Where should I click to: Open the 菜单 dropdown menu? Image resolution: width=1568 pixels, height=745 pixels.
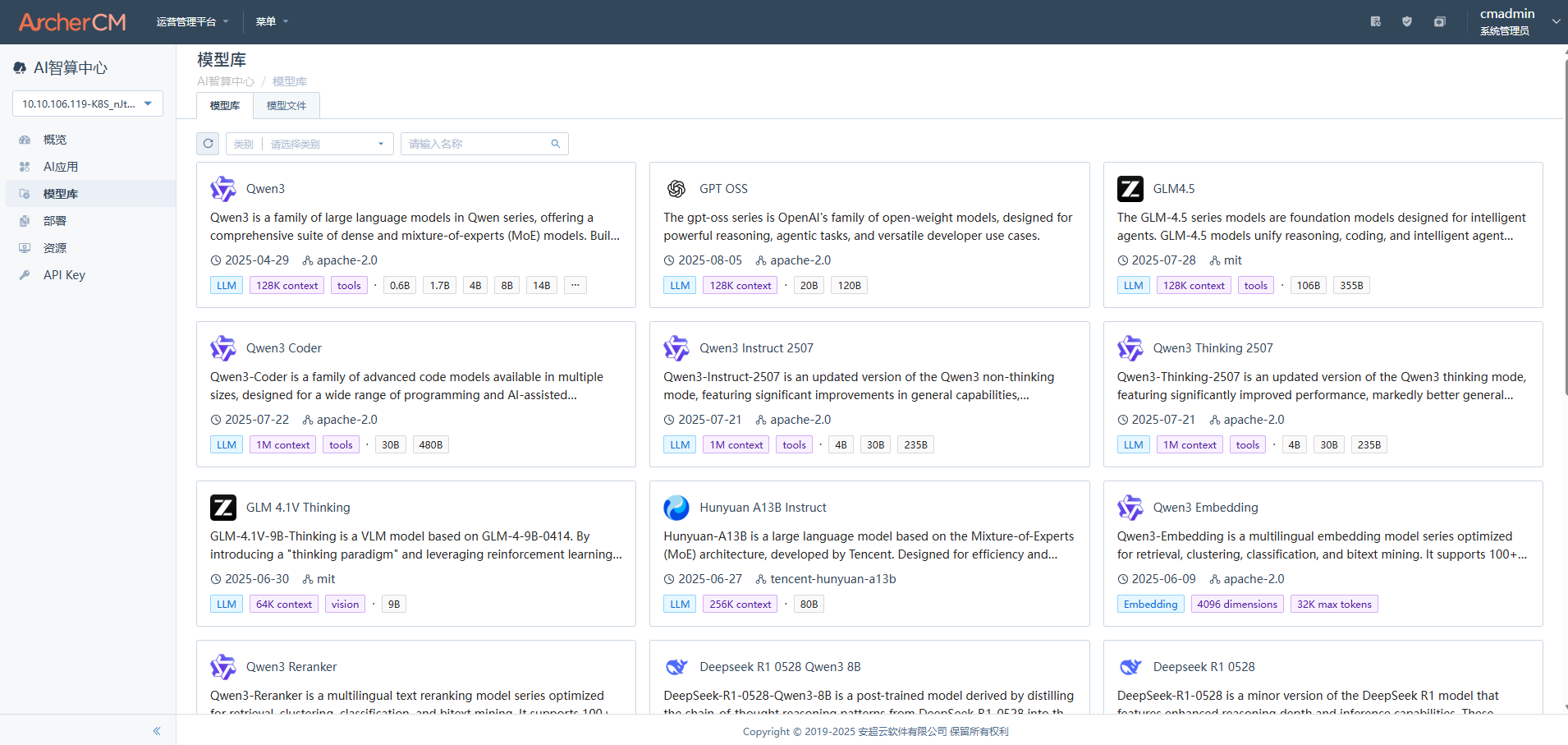(x=272, y=22)
